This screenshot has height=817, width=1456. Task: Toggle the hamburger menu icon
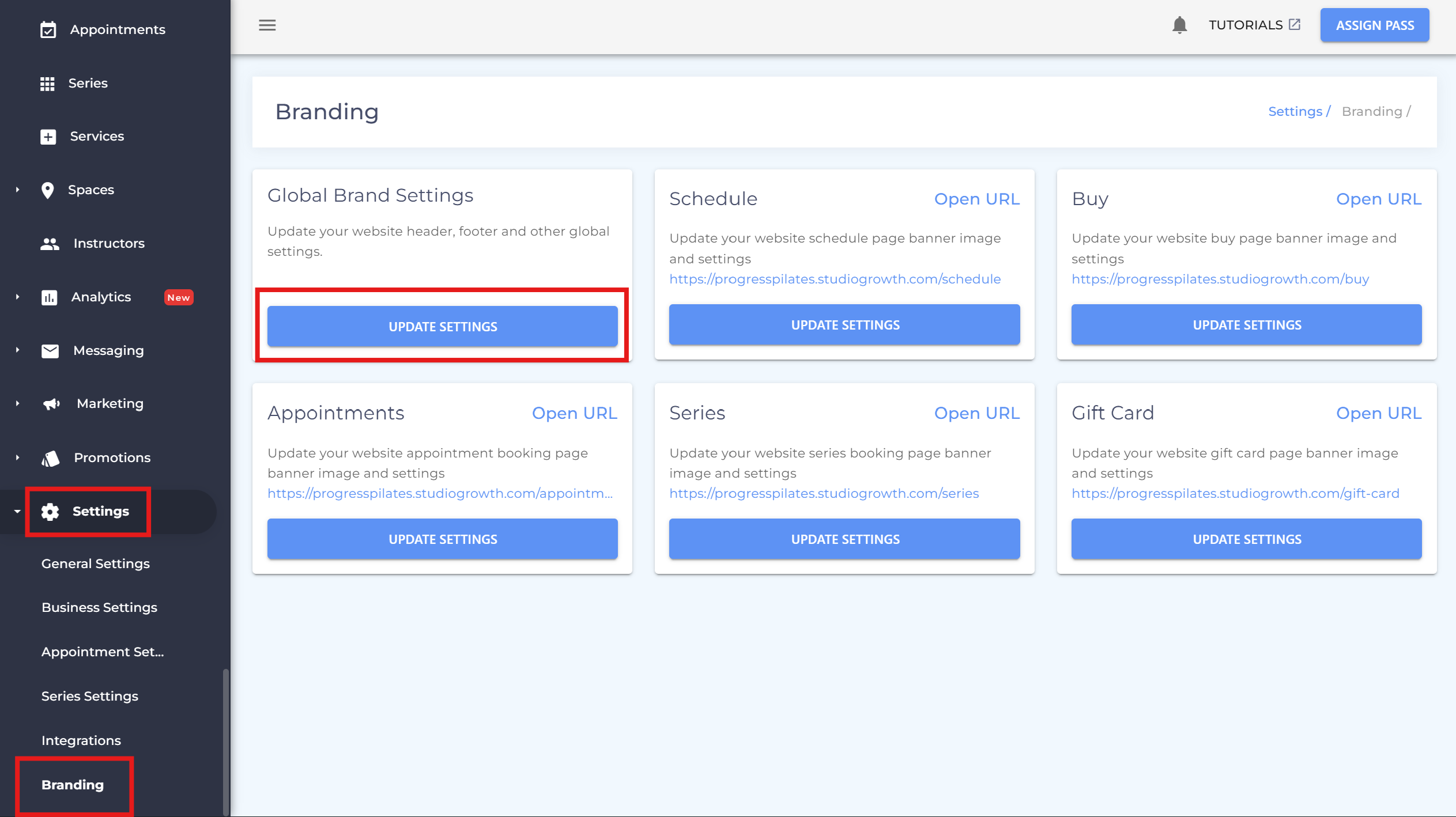[x=267, y=25]
